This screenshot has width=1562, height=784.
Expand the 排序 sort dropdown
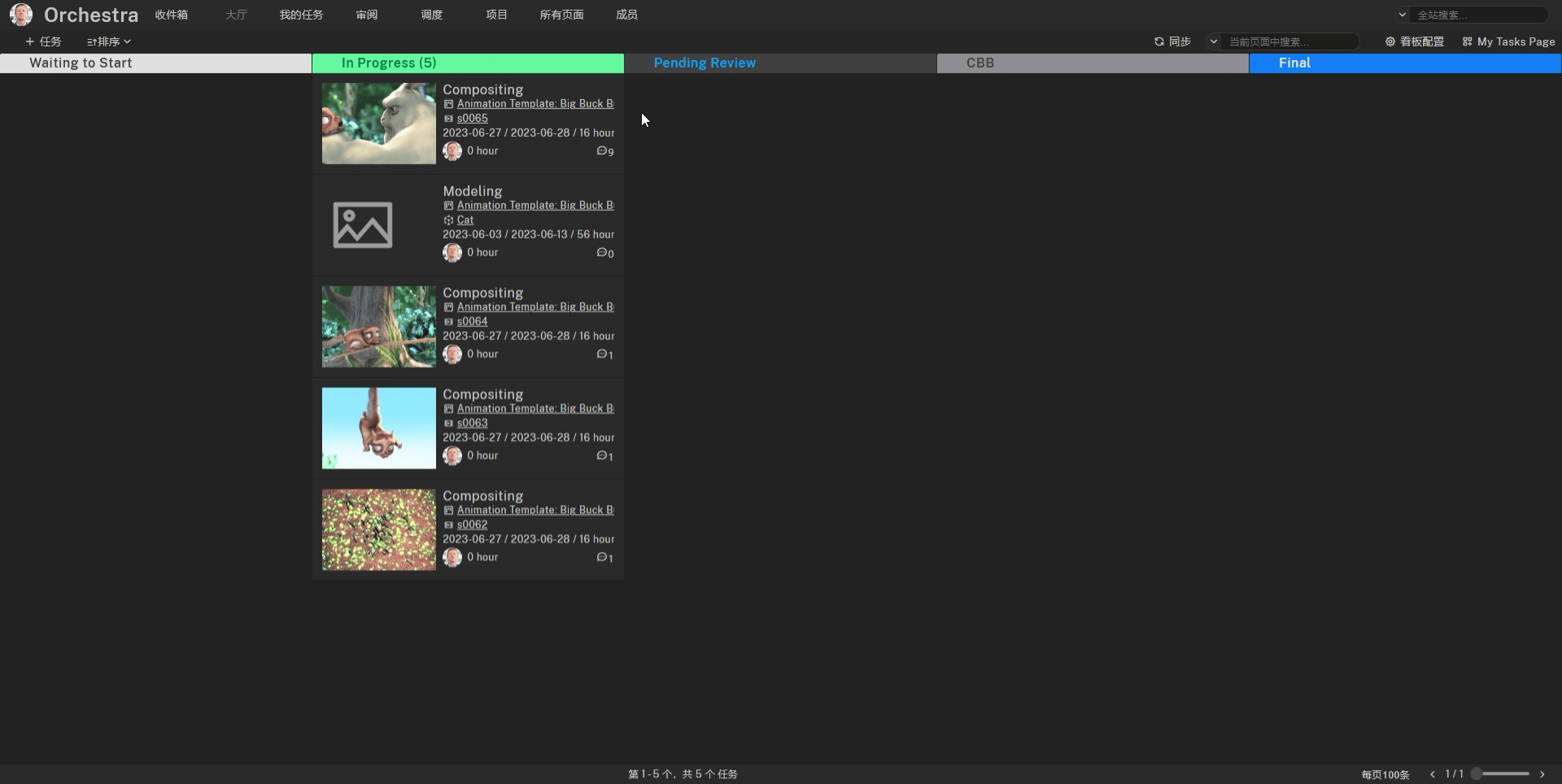[x=109, y=41]
